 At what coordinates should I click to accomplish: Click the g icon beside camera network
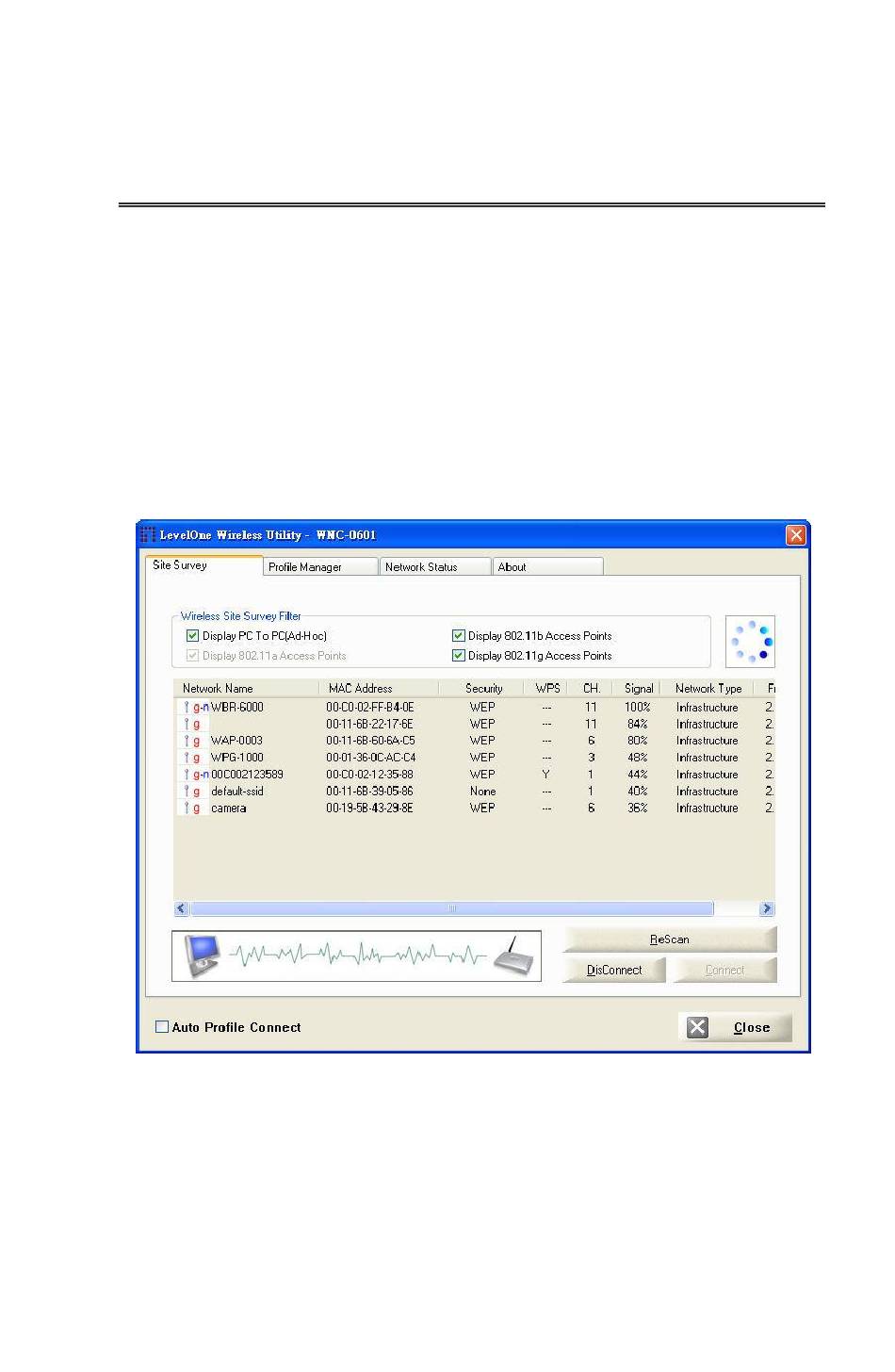point(192,808)
